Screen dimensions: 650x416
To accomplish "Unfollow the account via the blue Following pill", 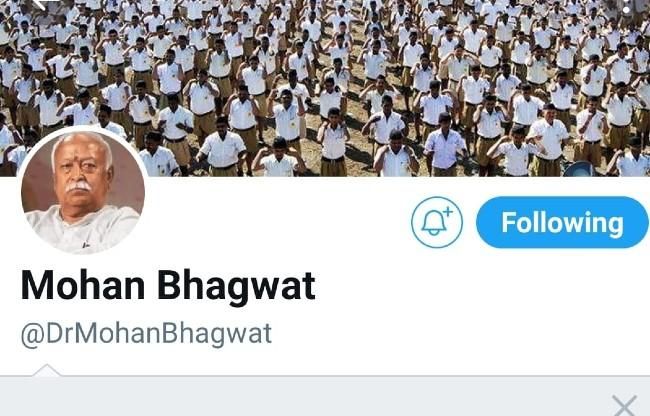I will 562,223.
